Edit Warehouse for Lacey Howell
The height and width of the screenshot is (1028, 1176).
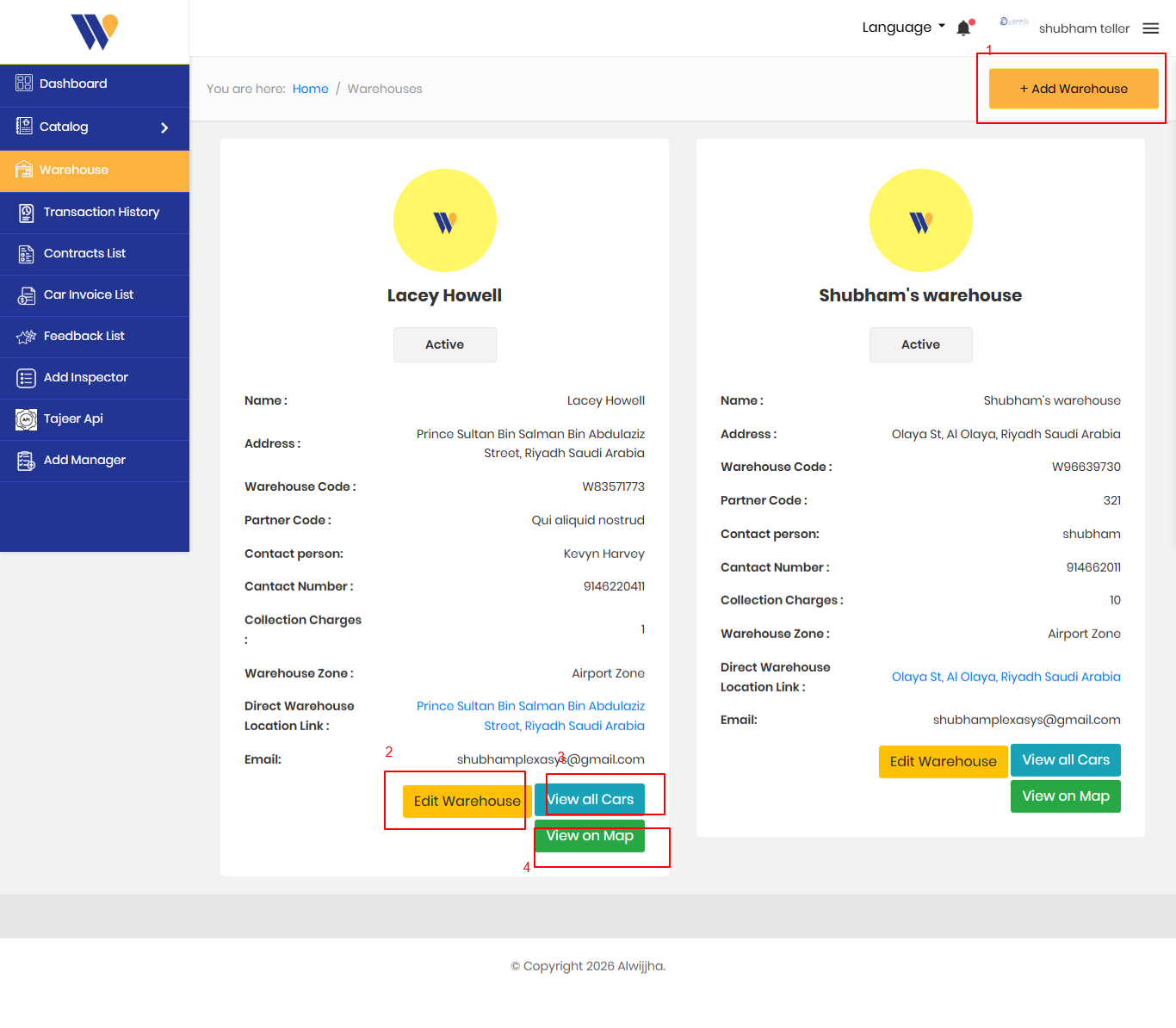point(467,801)
